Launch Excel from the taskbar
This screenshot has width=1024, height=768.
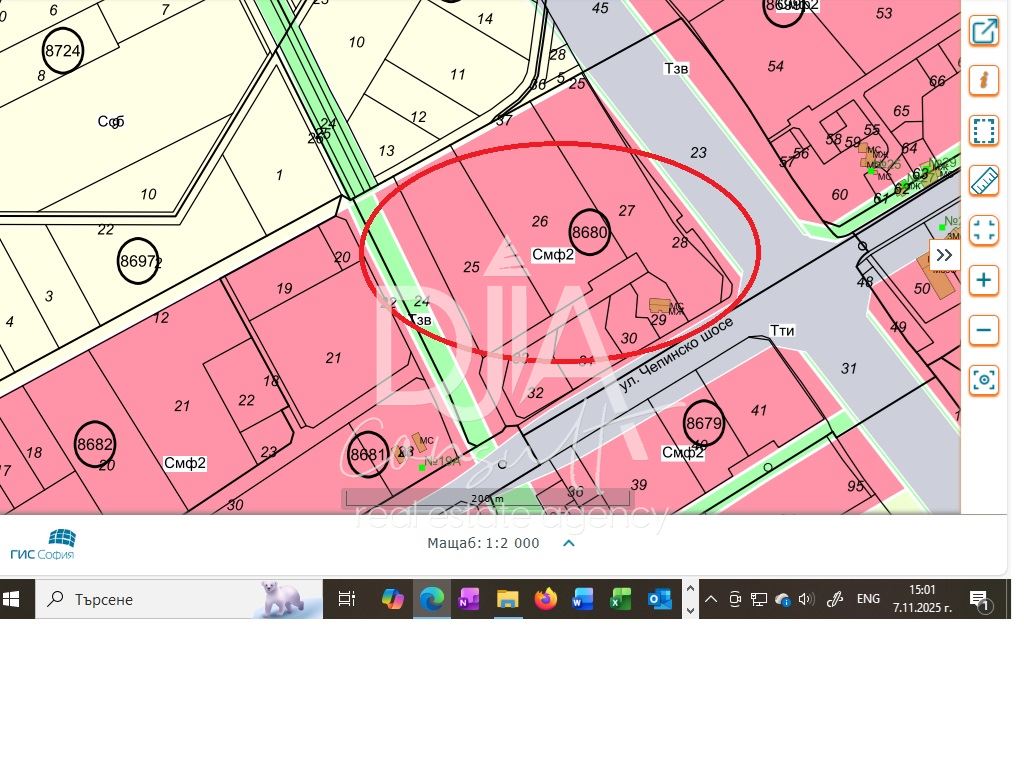pos(621,600)
